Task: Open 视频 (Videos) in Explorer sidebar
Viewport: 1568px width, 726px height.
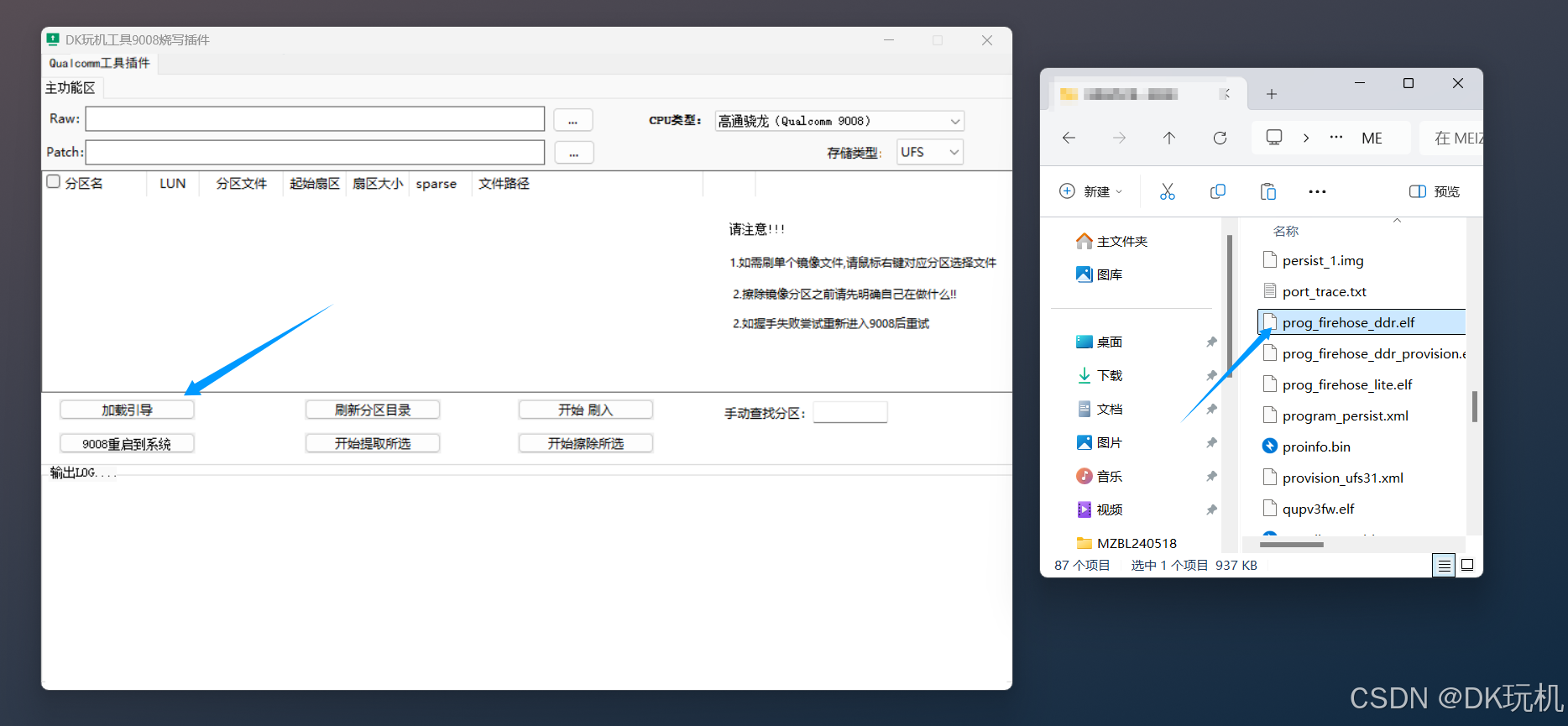Action: (x=1100, y=509)
